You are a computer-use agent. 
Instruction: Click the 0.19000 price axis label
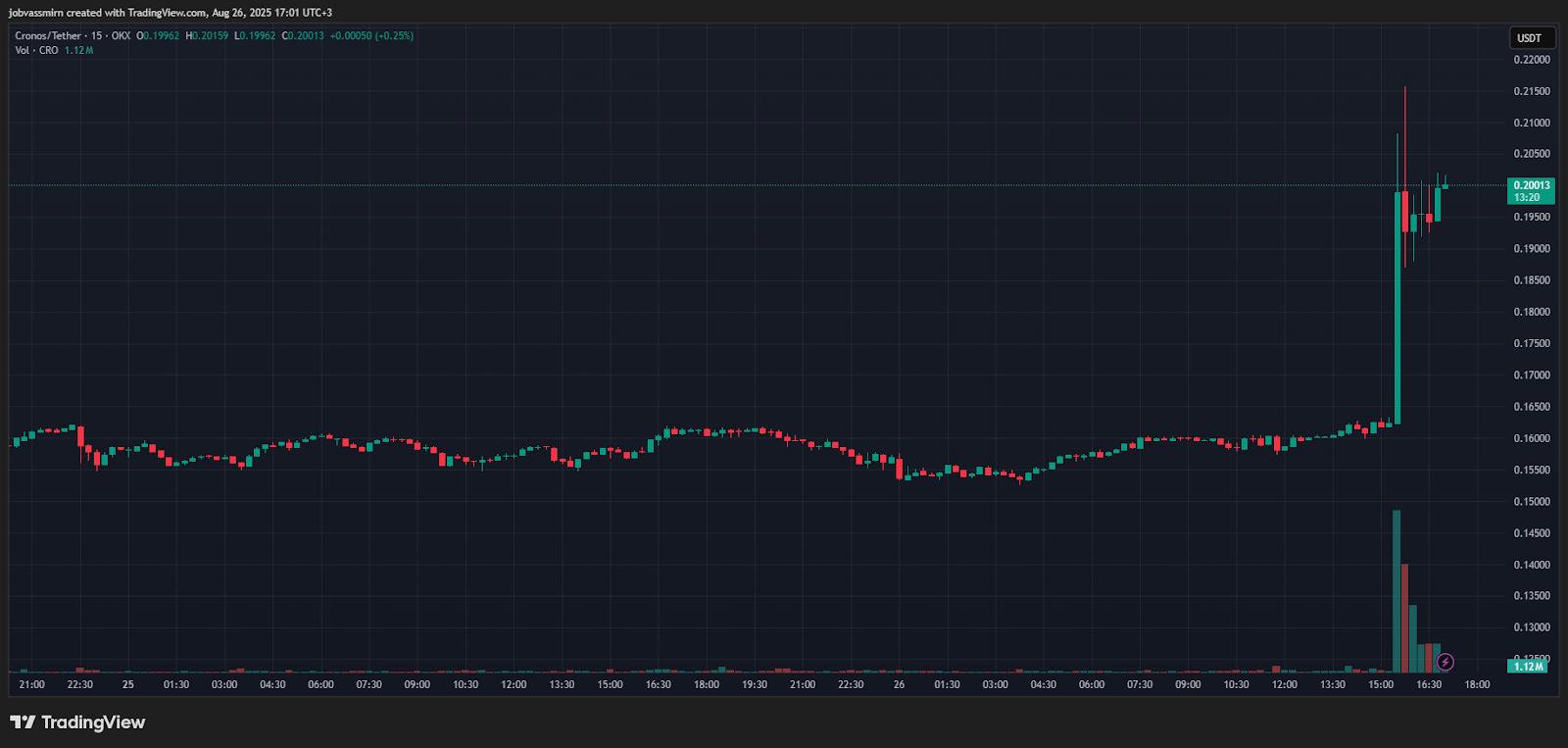1532,249
